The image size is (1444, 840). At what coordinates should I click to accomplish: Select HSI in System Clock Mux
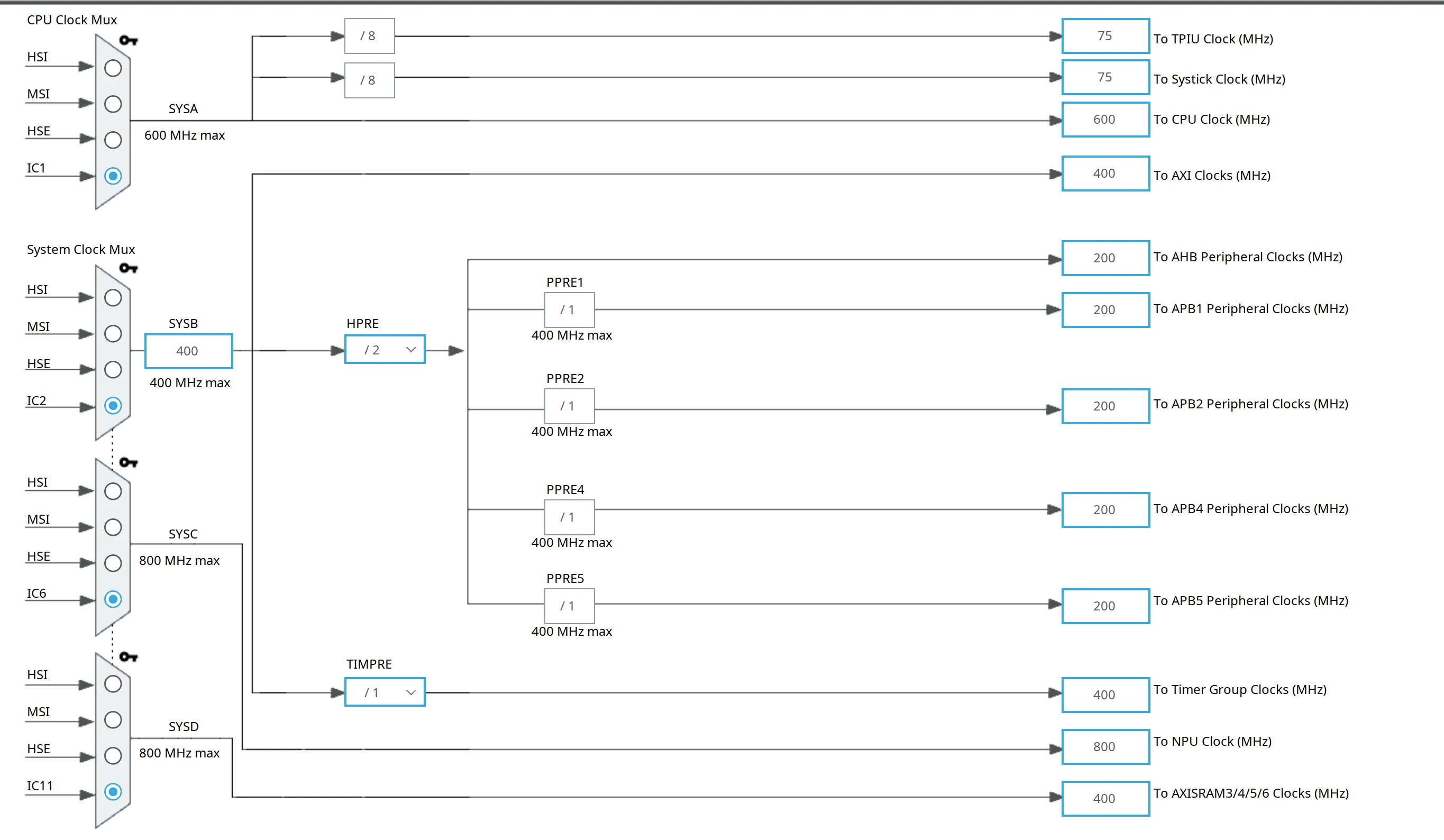coord(113,298)
